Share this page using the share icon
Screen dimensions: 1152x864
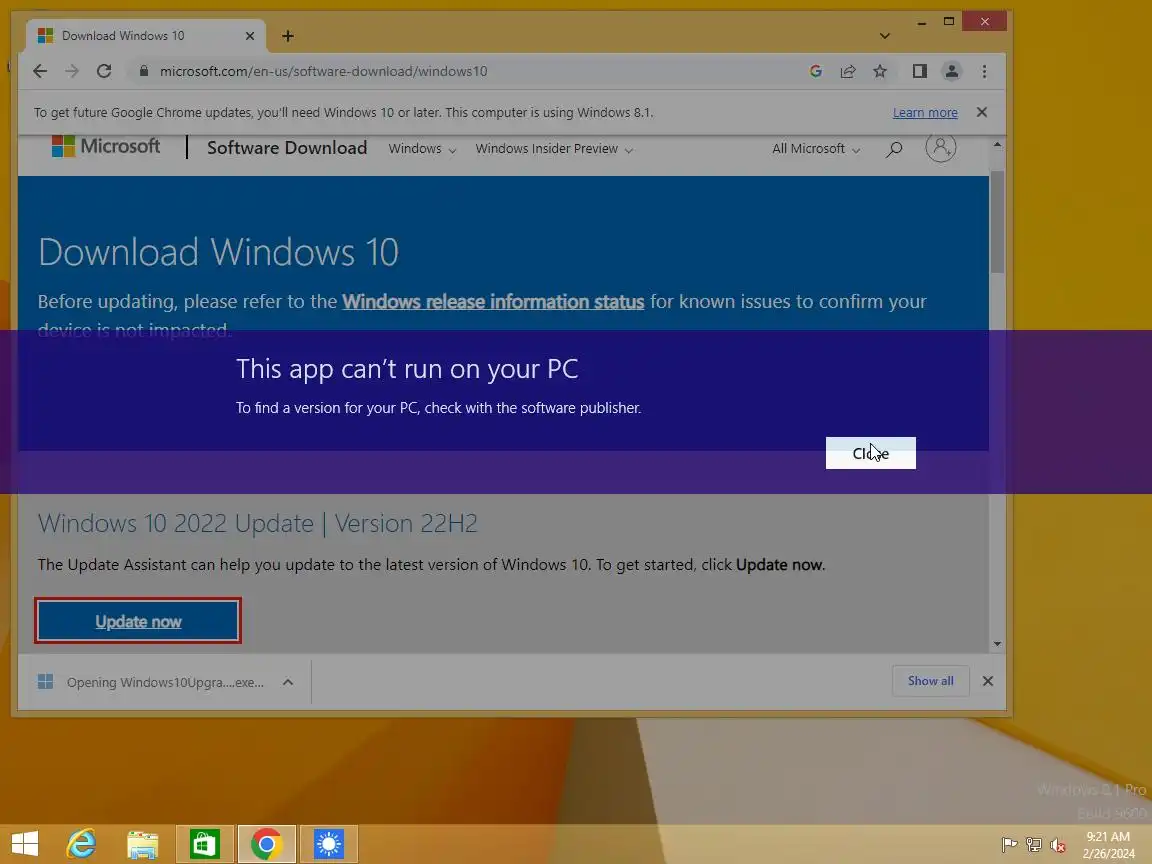coord(848,71)
